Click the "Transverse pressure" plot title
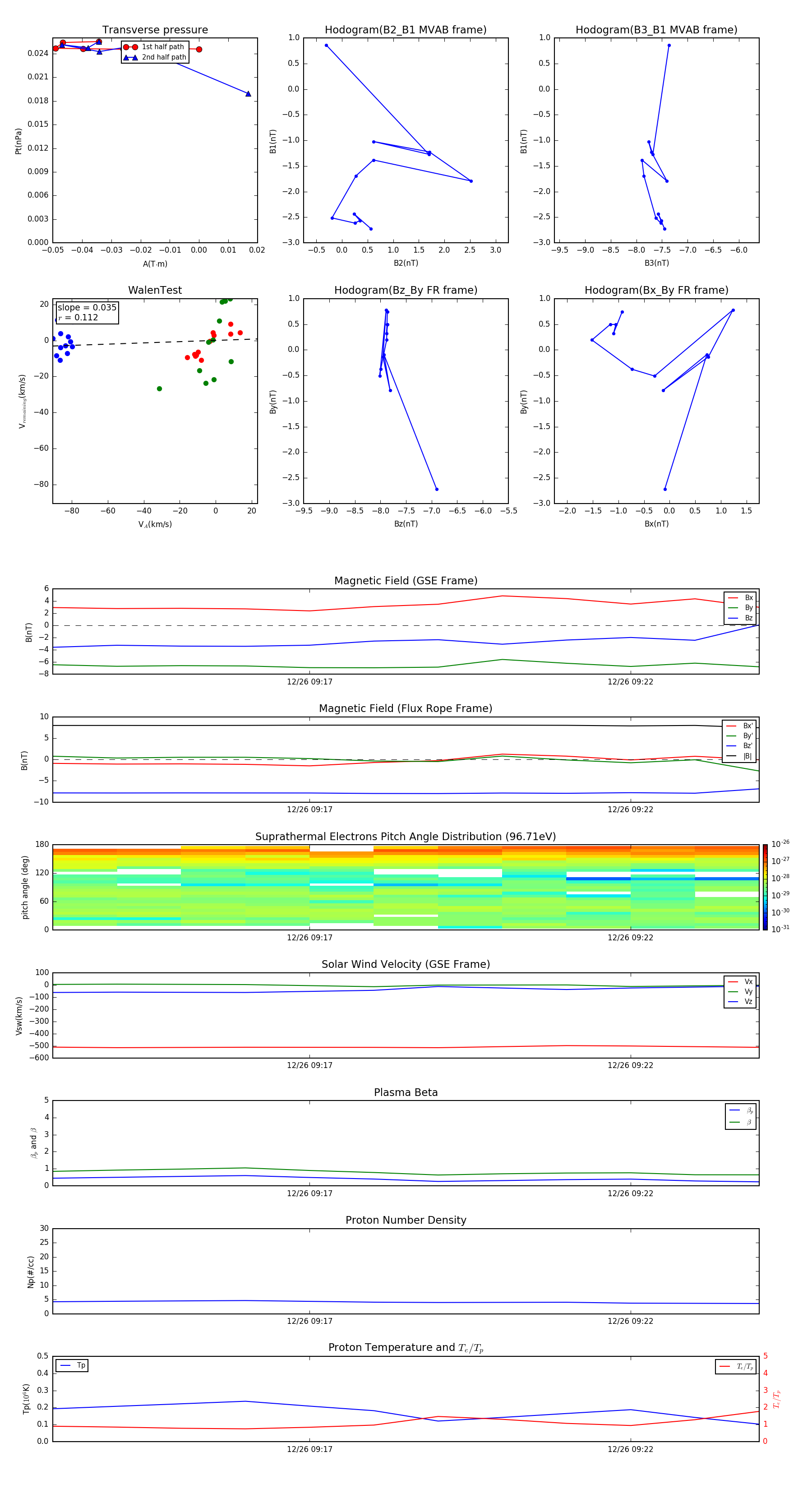 155,30
